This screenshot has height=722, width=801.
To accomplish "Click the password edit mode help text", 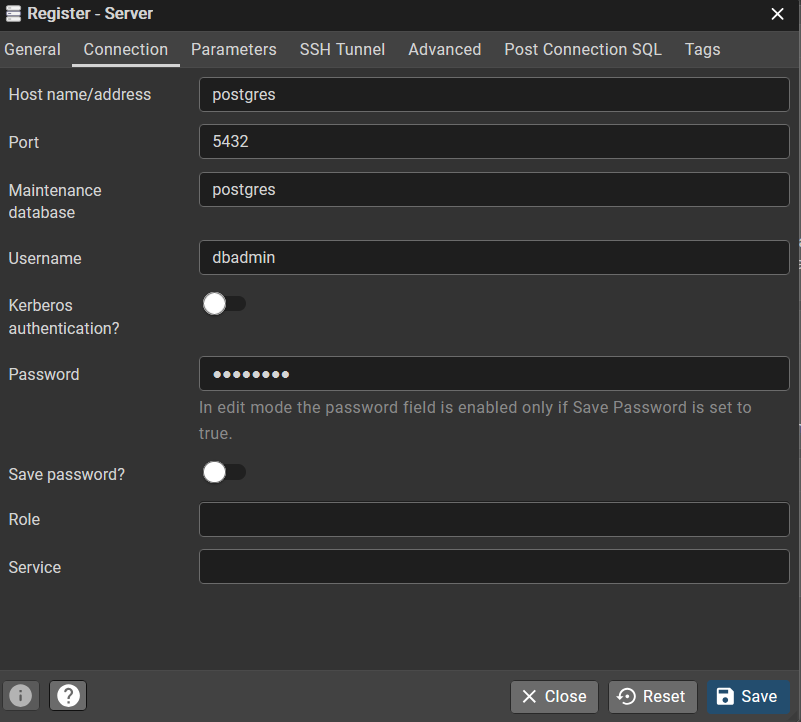I will point(475,420).
